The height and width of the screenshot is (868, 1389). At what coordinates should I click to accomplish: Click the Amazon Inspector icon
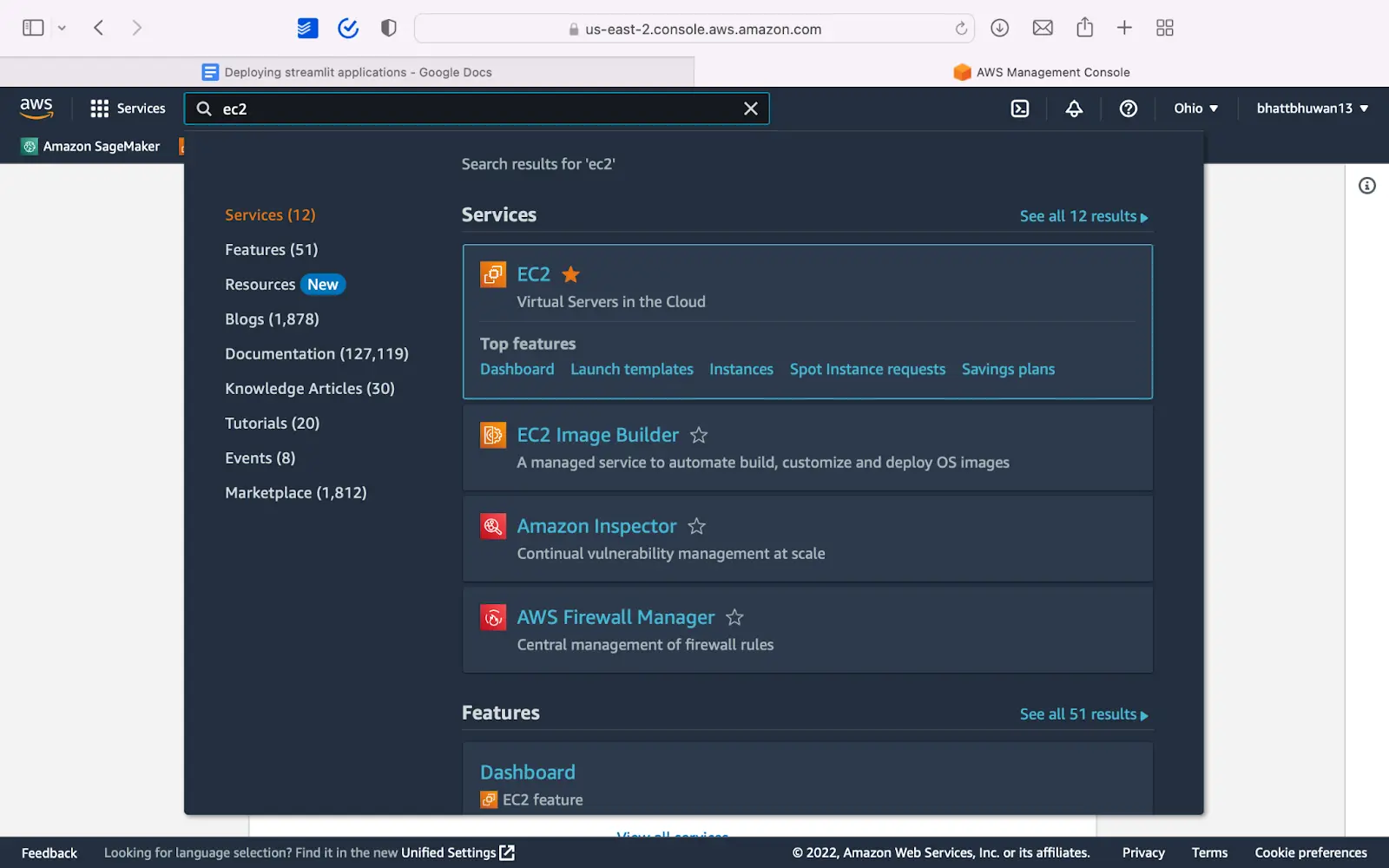[493, 526]
